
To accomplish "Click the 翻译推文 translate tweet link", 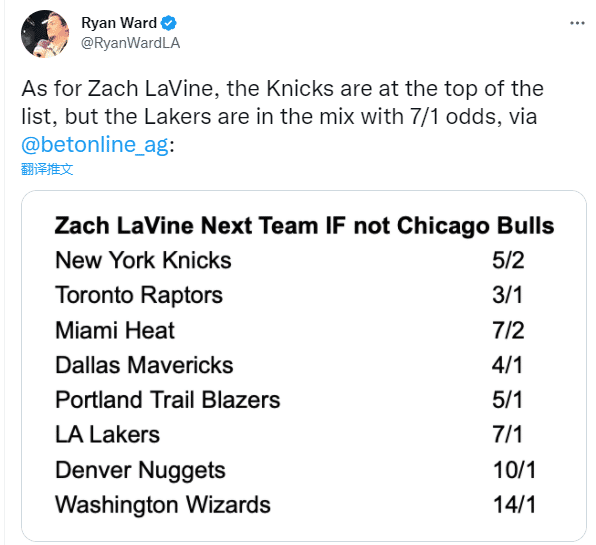I will (x=47, y=169).
